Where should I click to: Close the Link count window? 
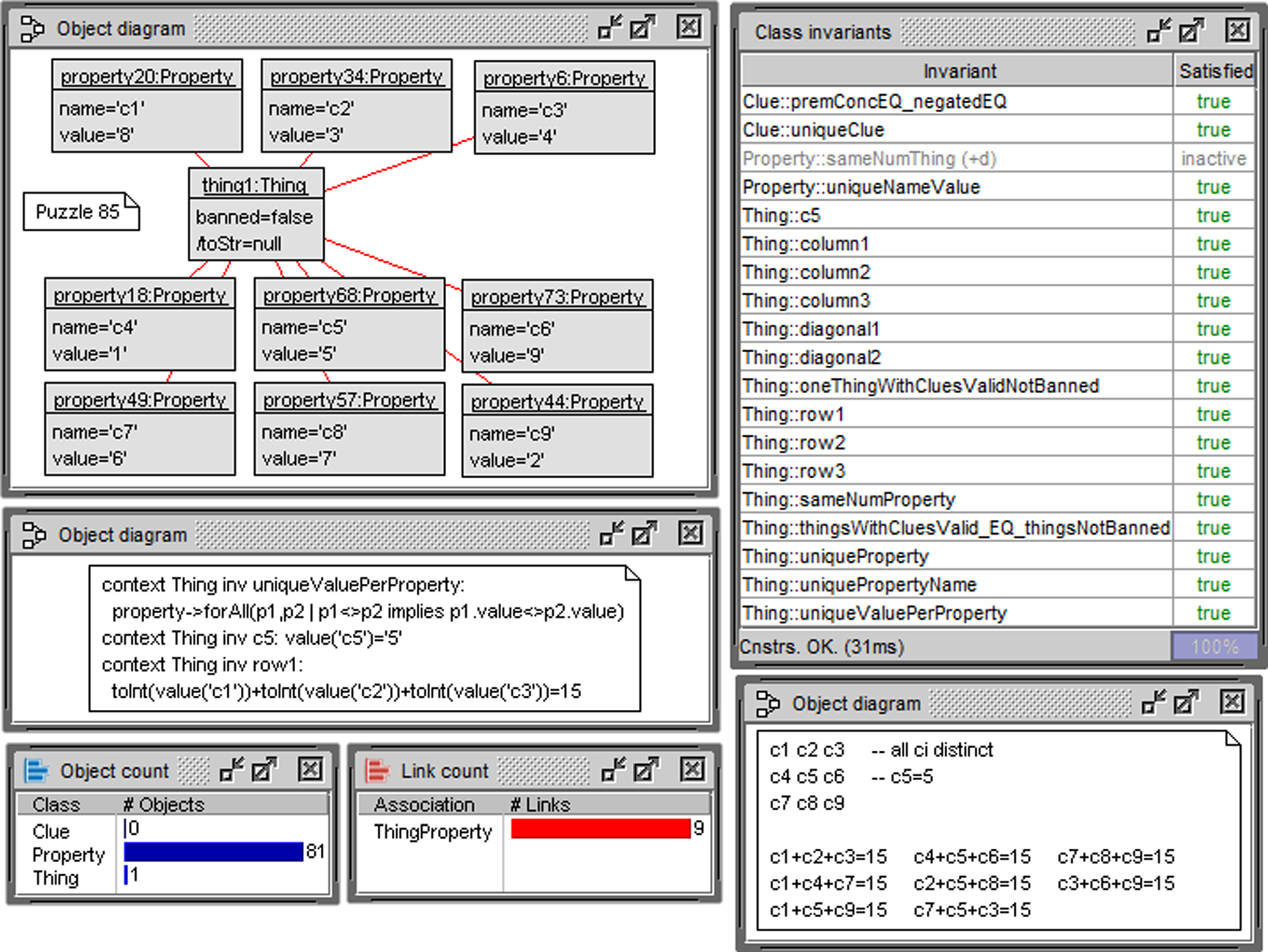point(692,769)
